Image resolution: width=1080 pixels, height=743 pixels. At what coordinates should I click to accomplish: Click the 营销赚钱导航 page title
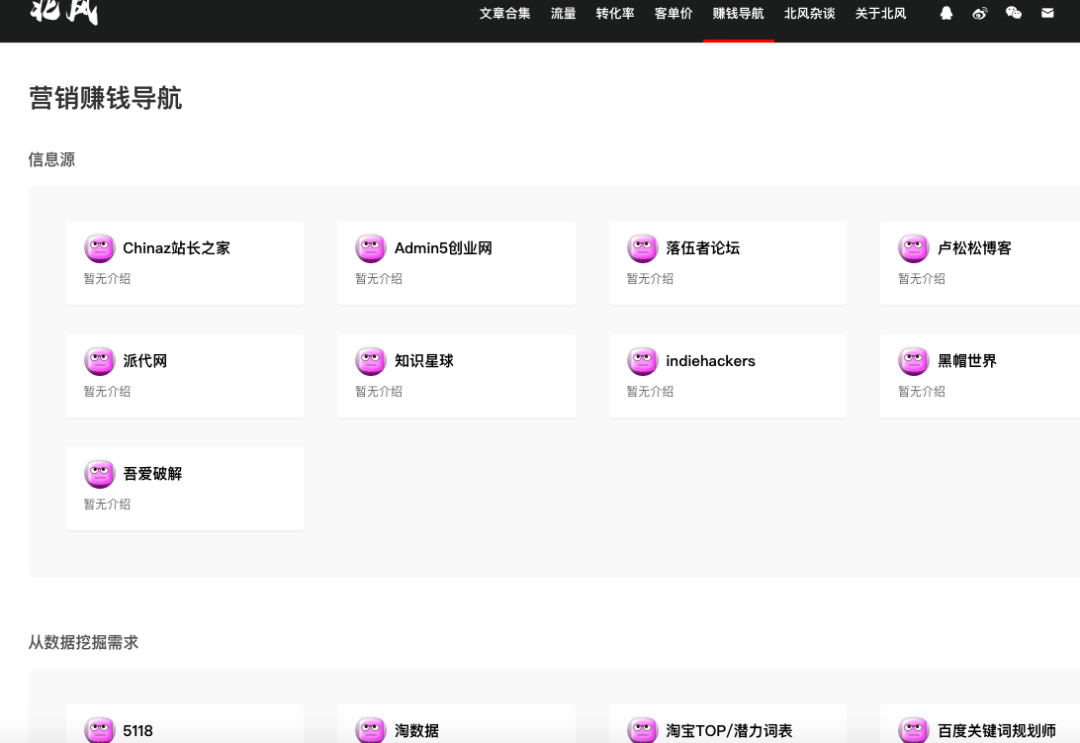[x=105, y=98]
